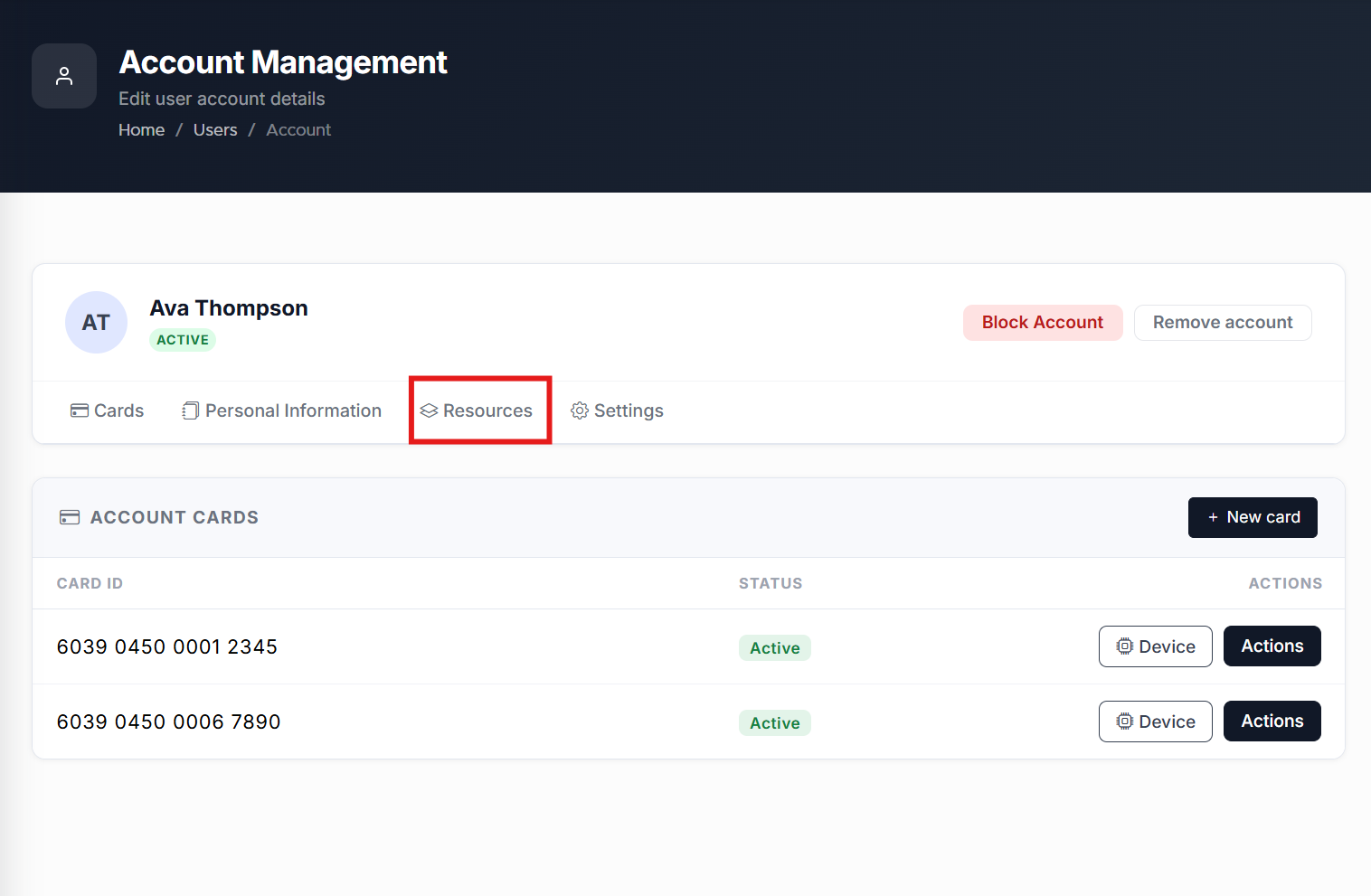Click Remove account button

point(1223,323)
